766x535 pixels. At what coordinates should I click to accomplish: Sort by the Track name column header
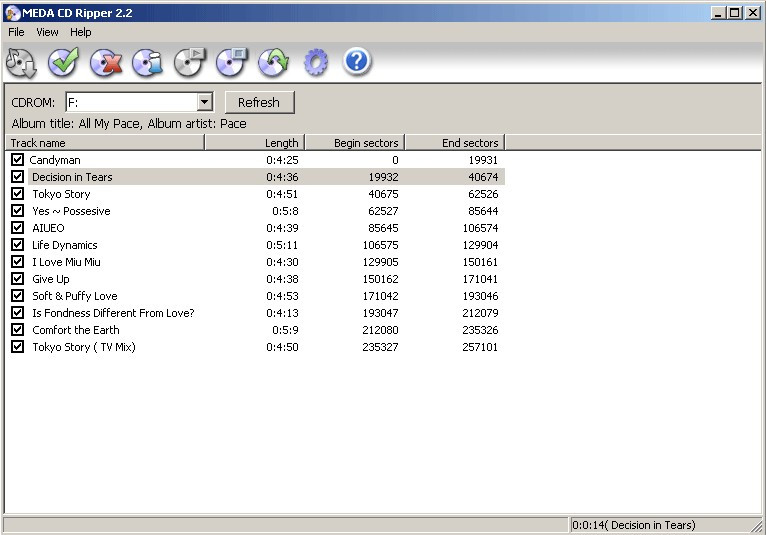pyautogui.click(x=105, y=143)
